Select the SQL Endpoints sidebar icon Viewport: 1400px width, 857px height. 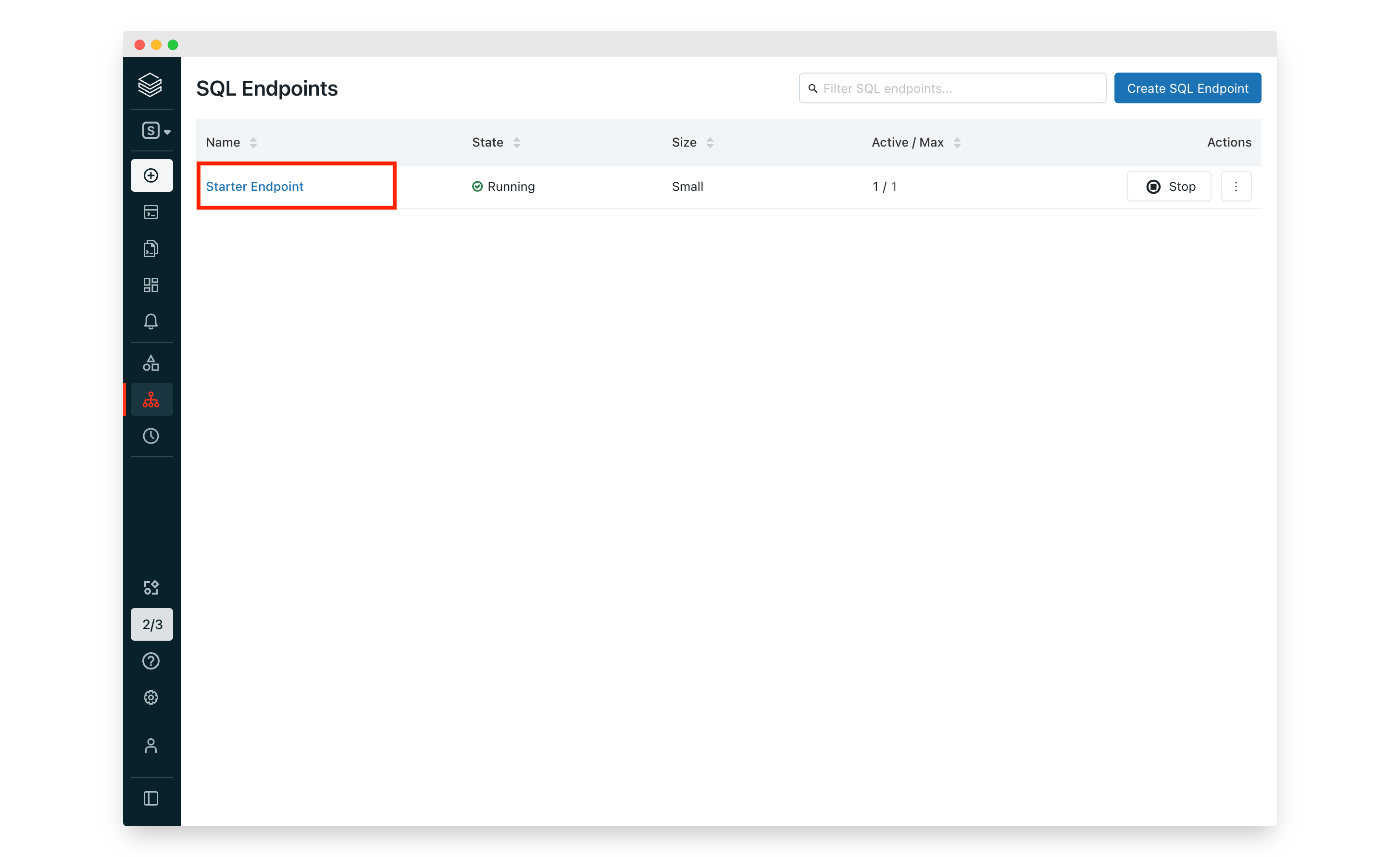tap(151, 400)
